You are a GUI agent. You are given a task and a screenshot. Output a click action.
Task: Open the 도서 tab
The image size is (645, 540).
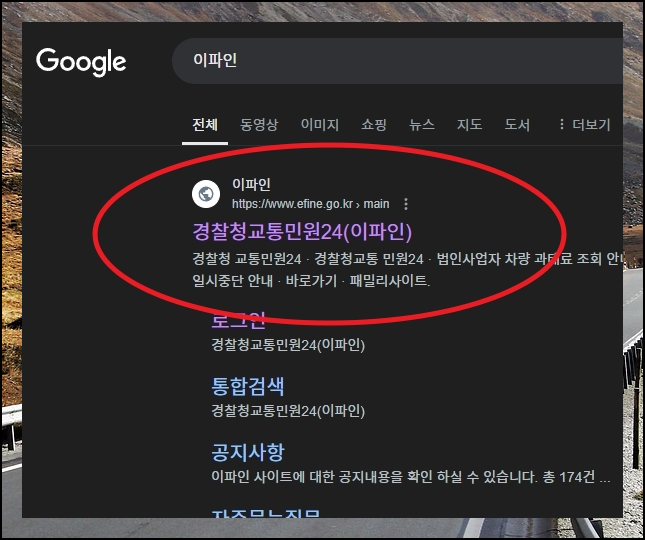click(x=517, y=125)
